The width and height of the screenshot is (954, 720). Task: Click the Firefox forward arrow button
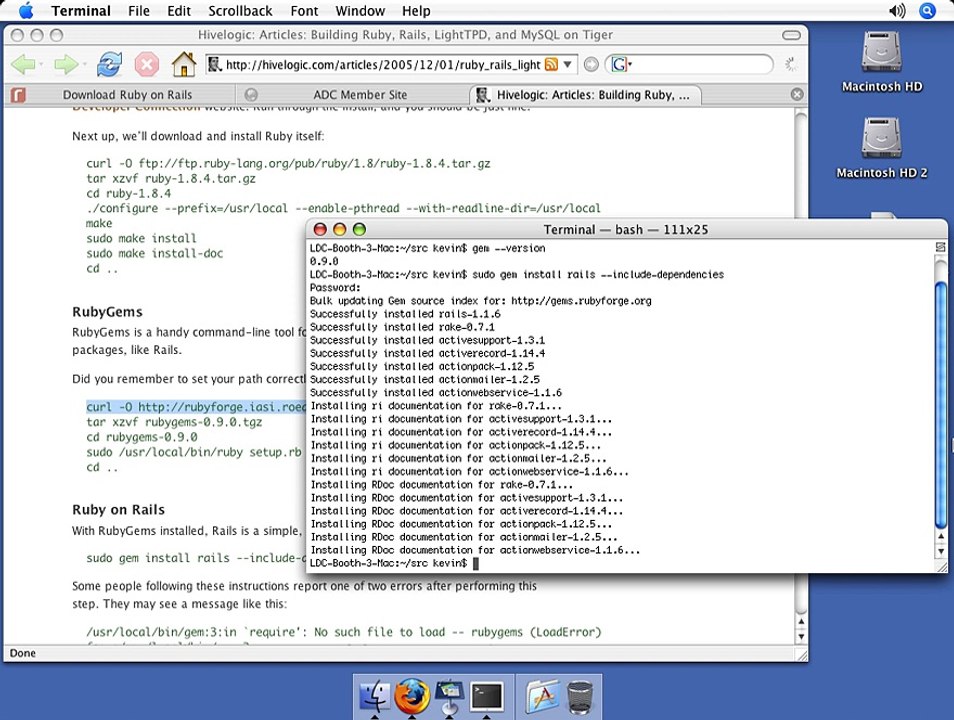(65, 64)
